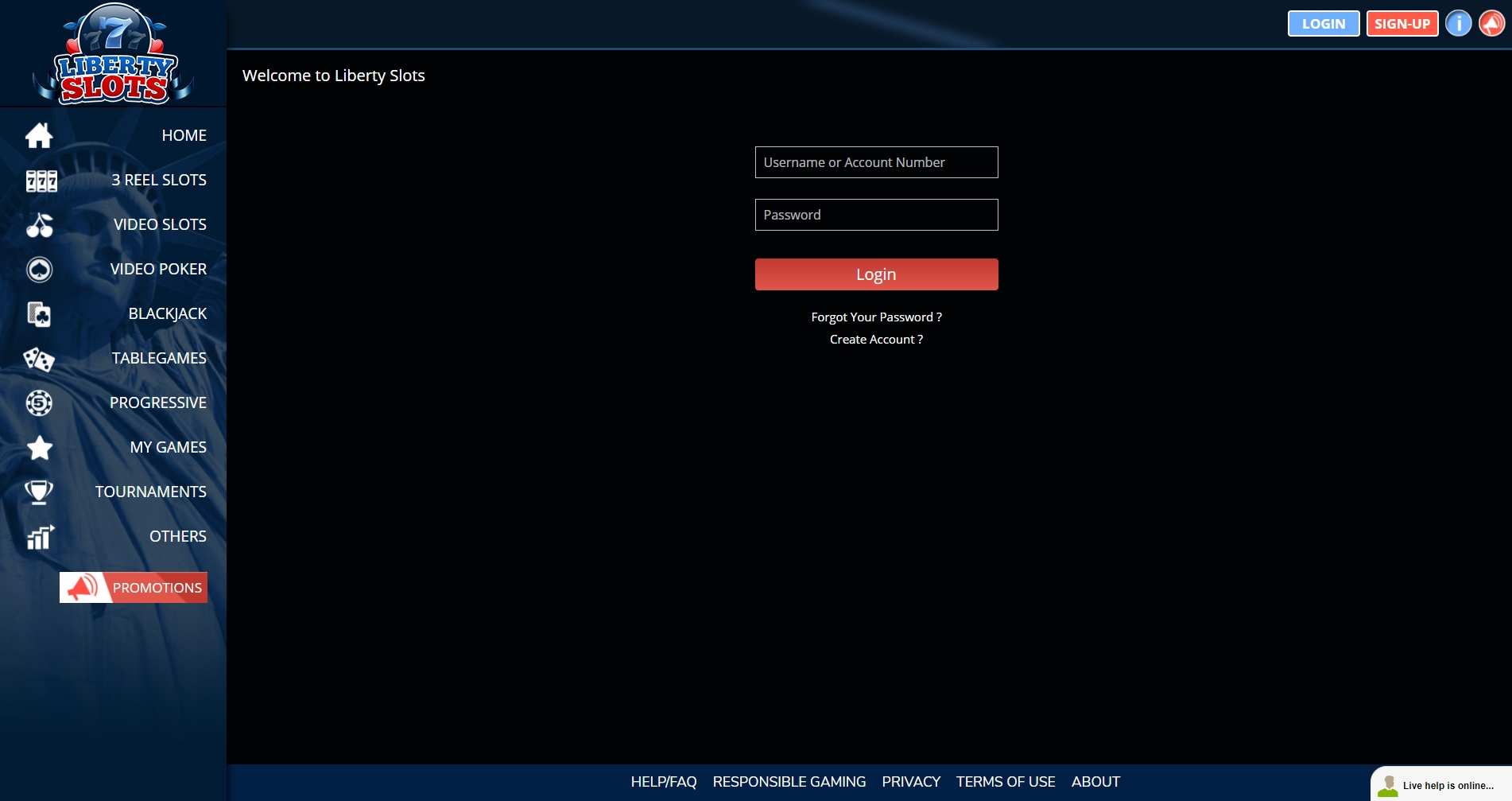Open 3 REEL SLOTS category
This screenshot has width=1512, height=801.
(159, 180)
